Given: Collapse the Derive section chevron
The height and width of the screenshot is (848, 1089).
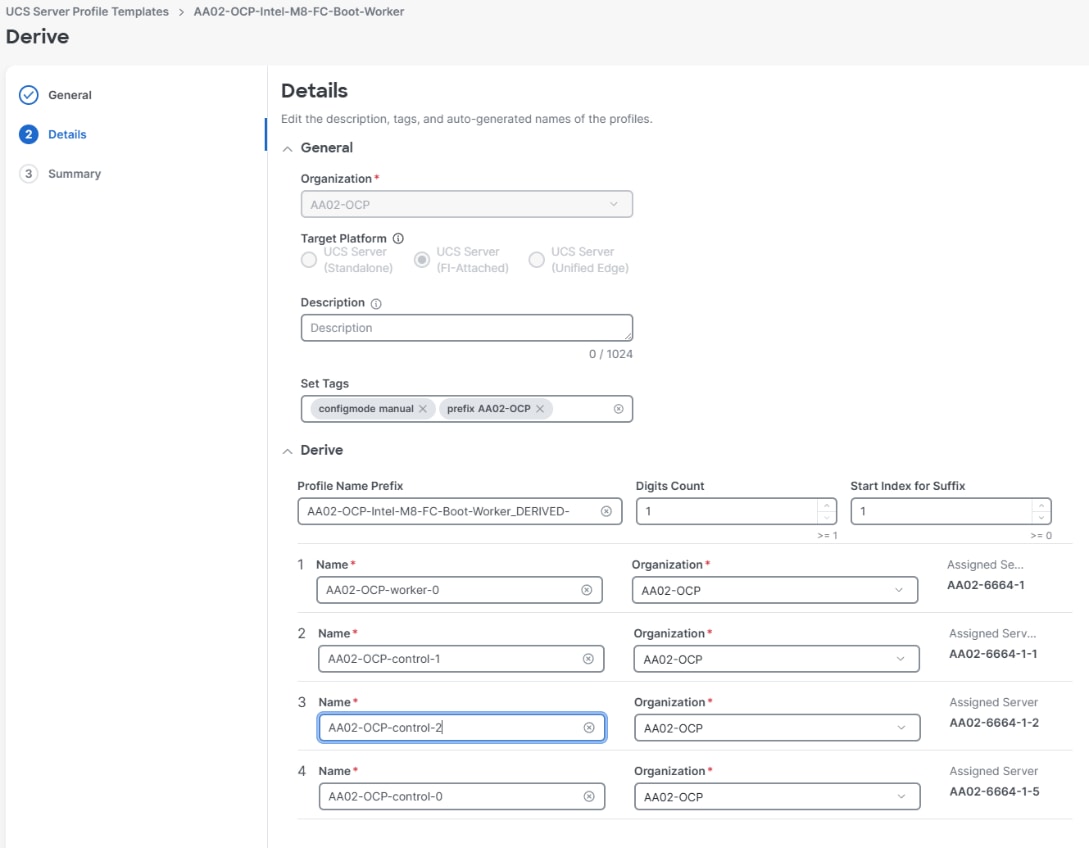Looking at the screenshot, I should click(x=288, y=451).
